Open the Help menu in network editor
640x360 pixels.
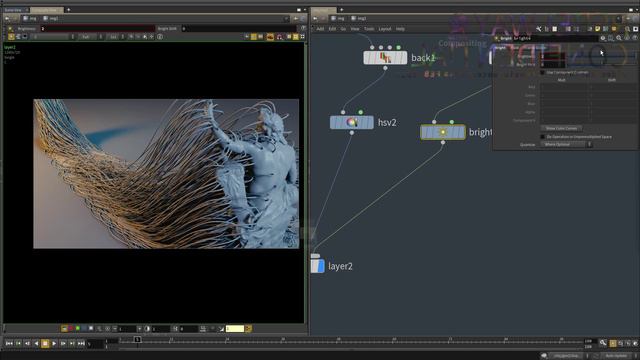coord(400,29)
